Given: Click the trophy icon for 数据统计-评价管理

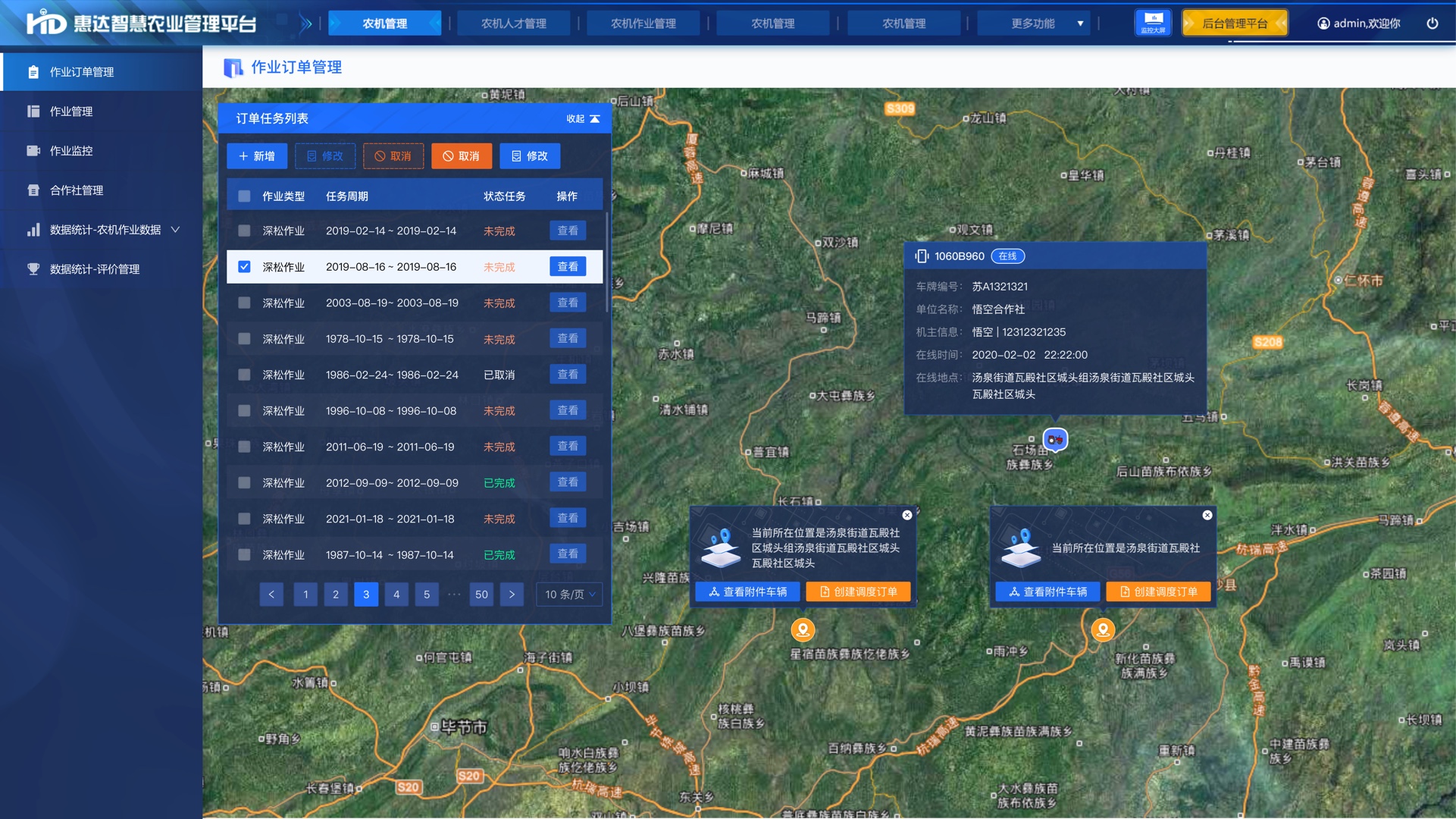Looking at the screenshot, I should pos(33,269).
